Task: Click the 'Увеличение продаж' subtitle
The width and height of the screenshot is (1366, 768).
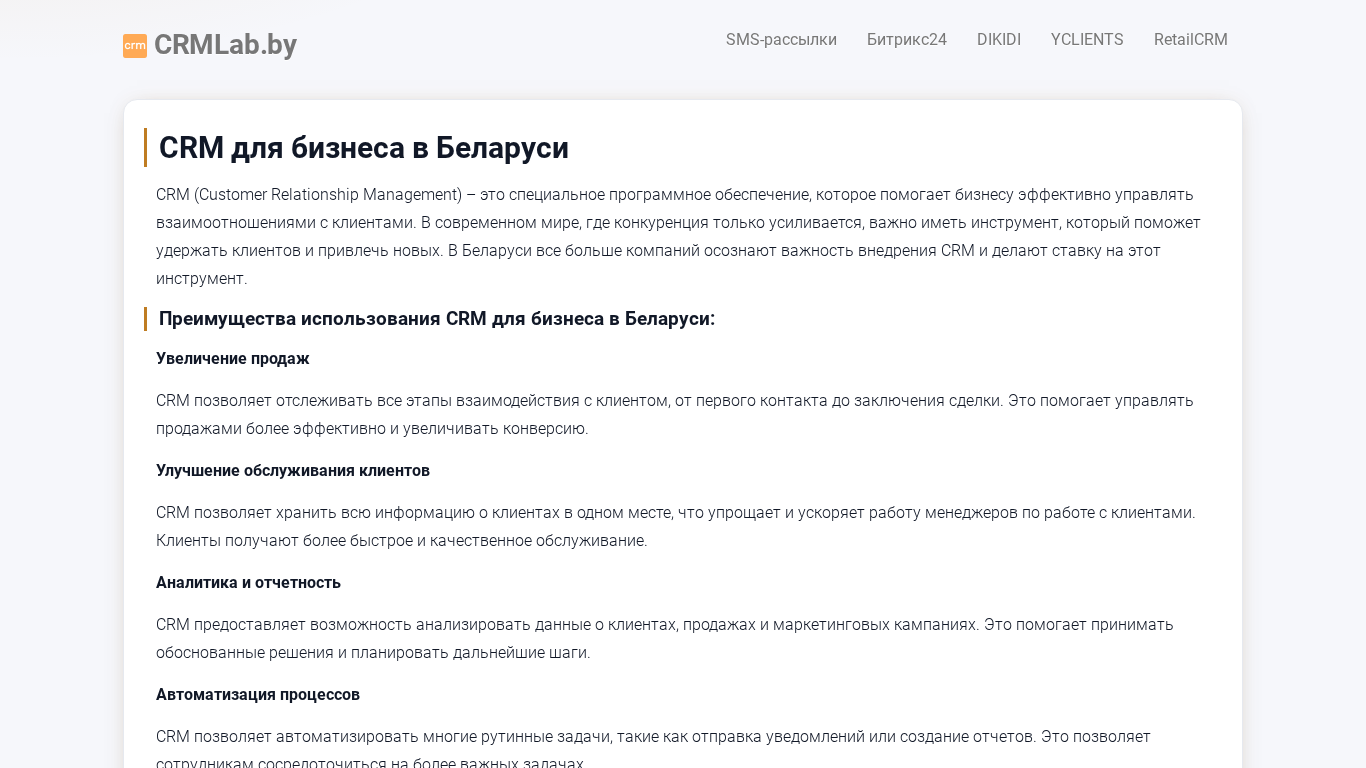Action: click(x=233, y=359)
